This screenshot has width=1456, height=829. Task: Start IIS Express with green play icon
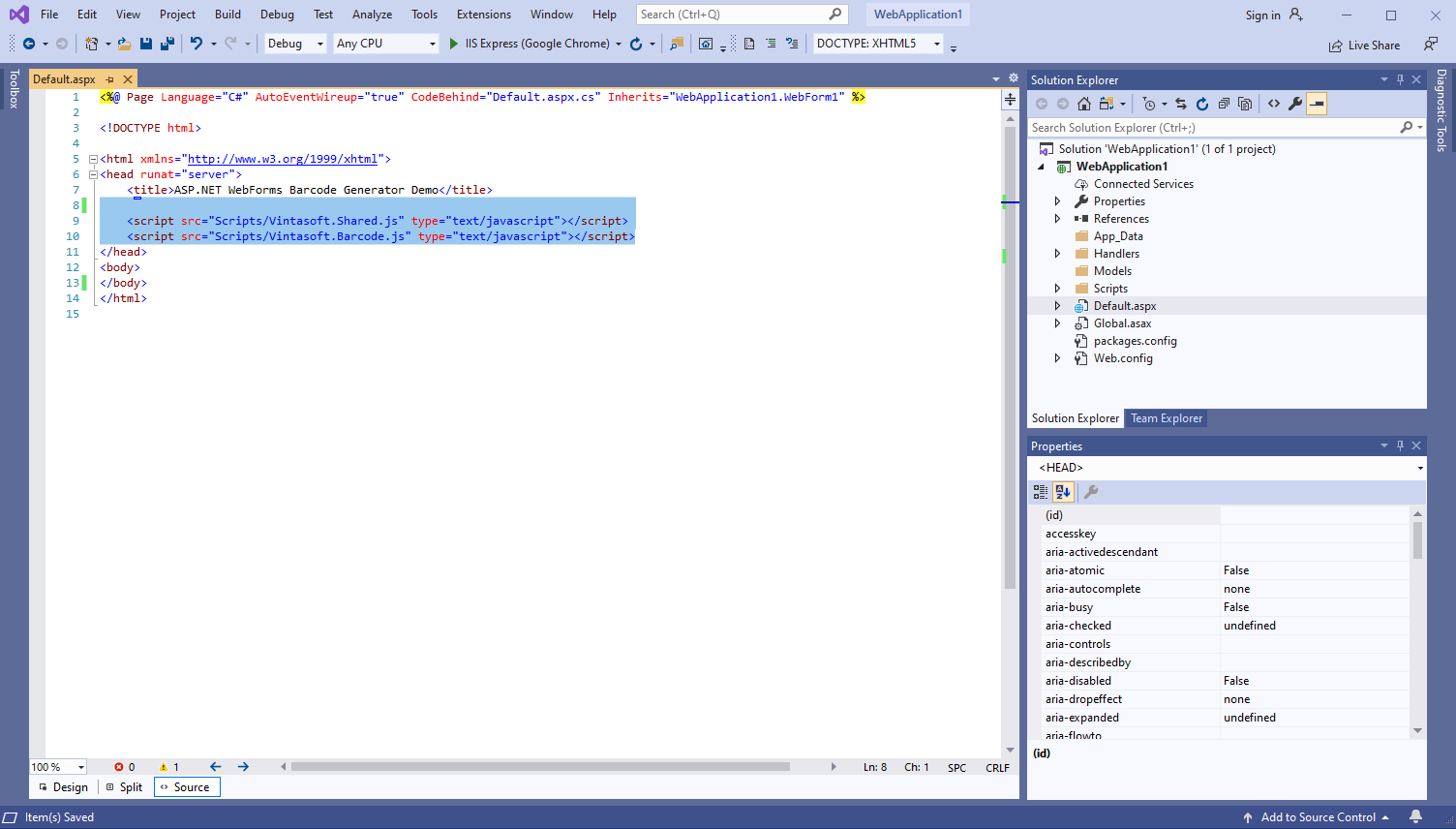(453, 44)
